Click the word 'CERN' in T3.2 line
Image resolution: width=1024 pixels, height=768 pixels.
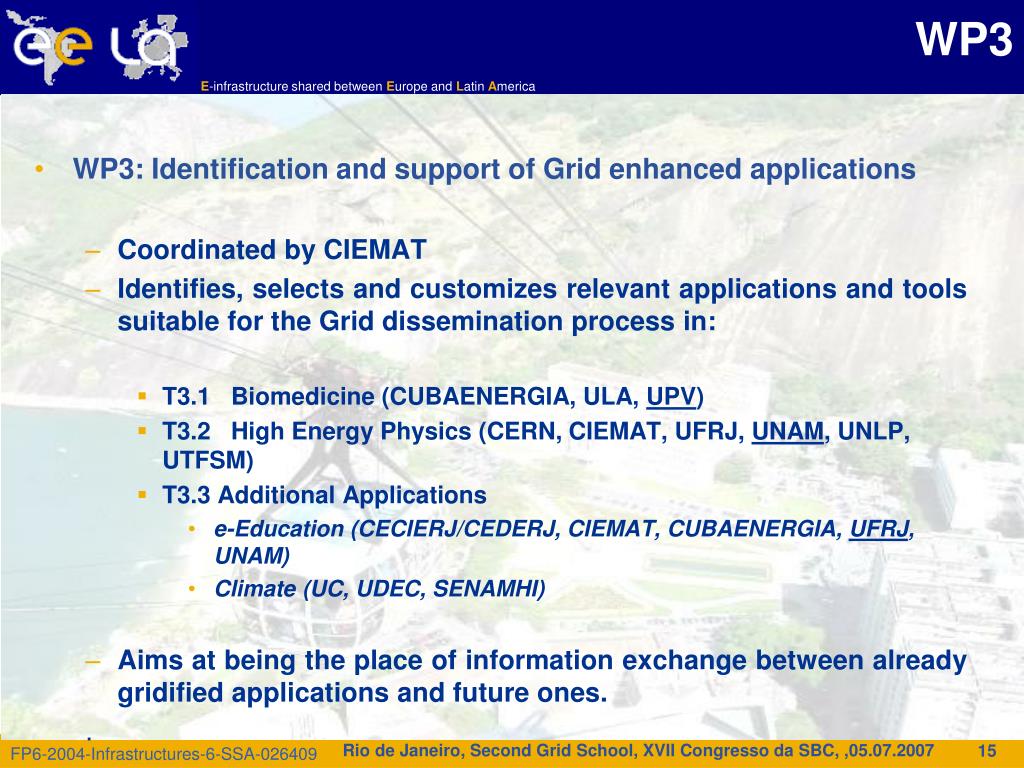pyautogui.click(x=525, y=432)
